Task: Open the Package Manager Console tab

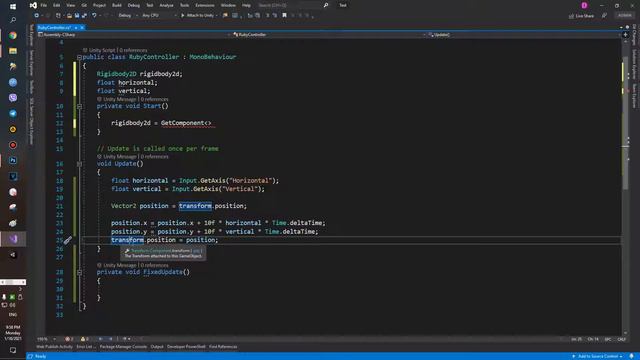Action: point(123,347)
